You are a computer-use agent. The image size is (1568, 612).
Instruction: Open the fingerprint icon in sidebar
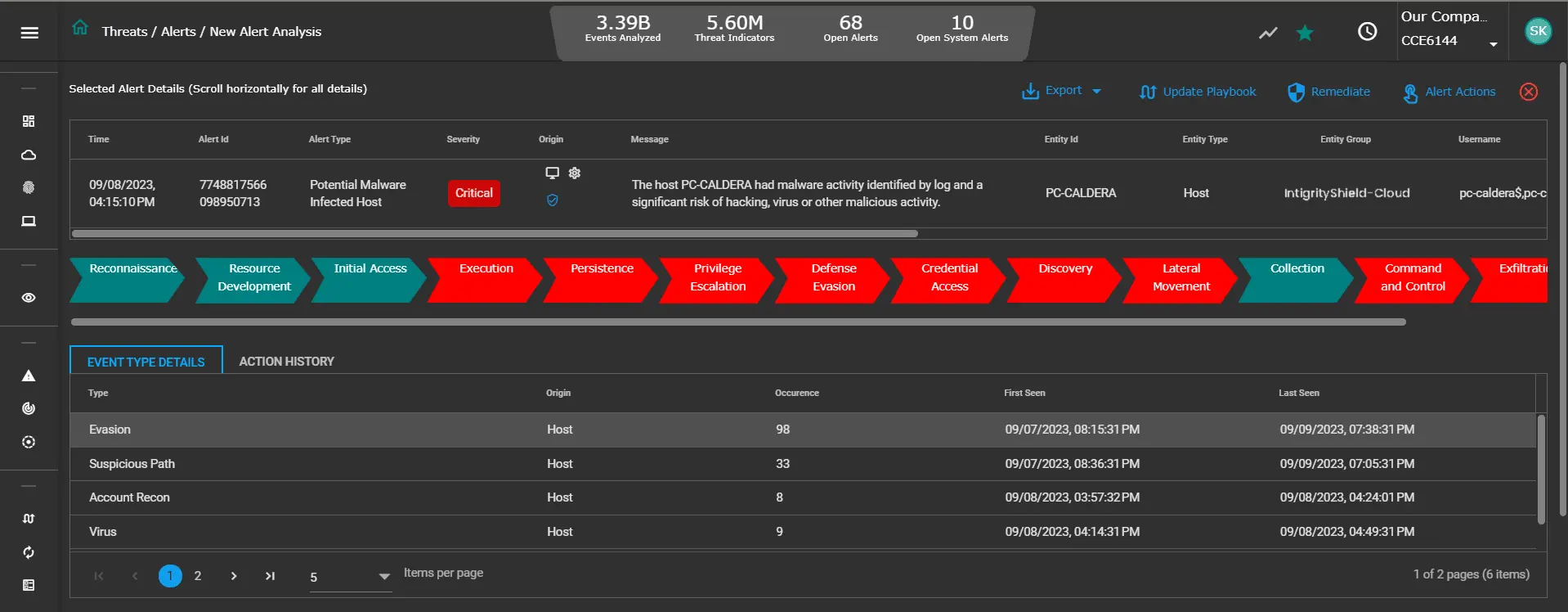tap(29, 187)
